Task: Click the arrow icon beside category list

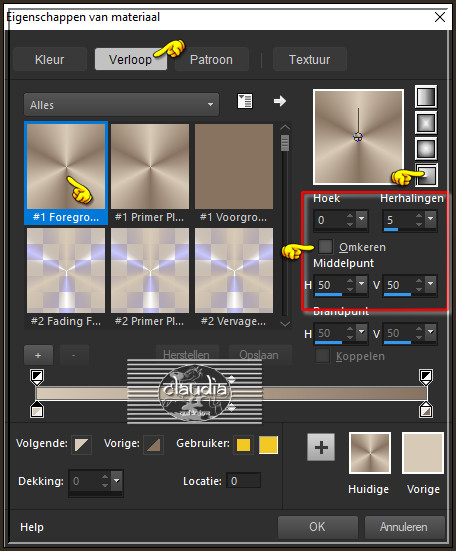Action: (x=280, y=101)
